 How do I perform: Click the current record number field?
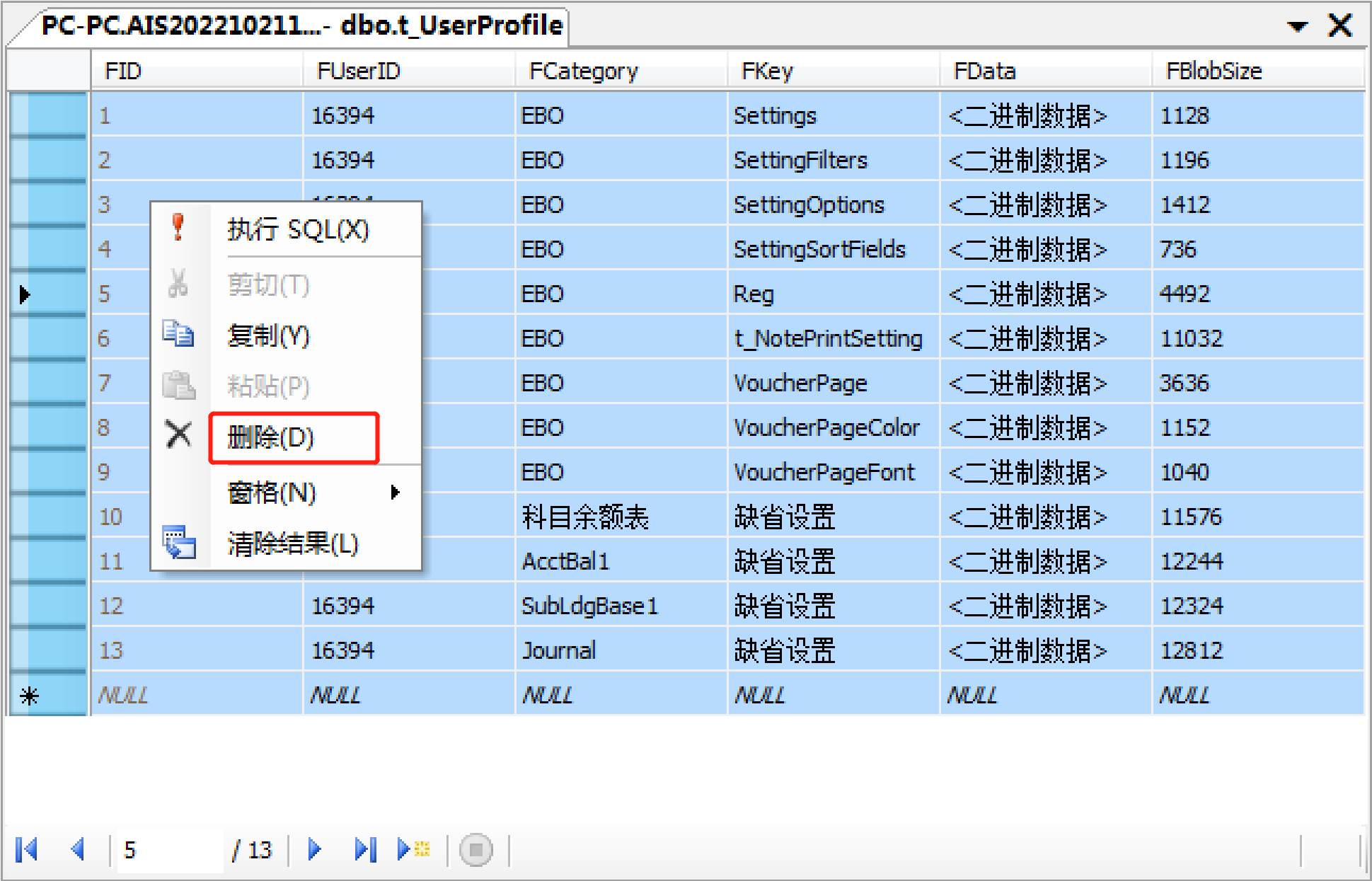coord(167,849)
